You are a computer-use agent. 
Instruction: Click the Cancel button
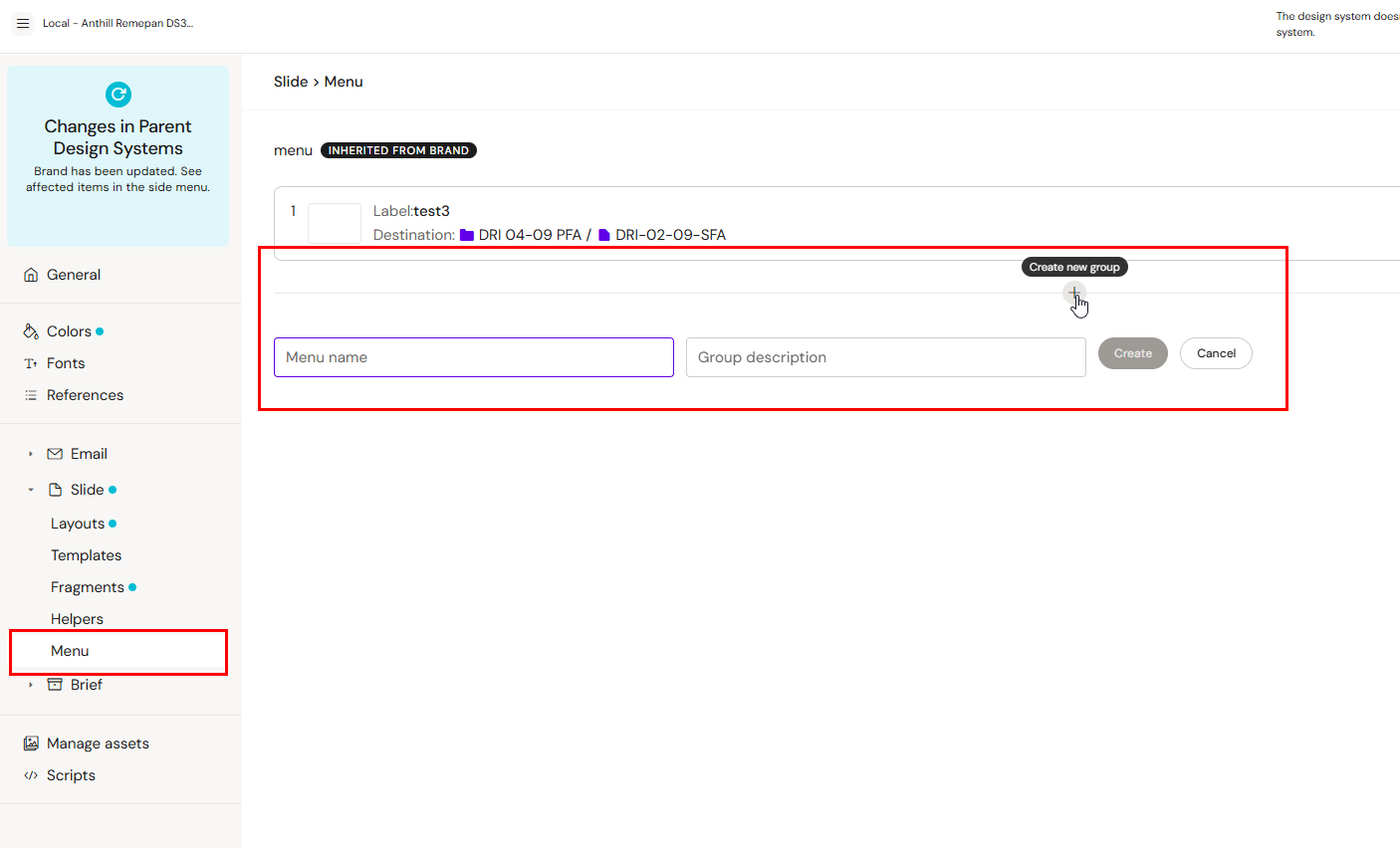click(x=1216, y=353)
